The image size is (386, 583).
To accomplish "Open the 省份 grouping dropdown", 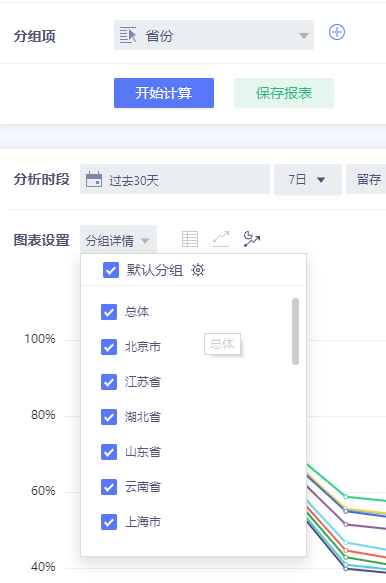I will click(x=214, y=35).
